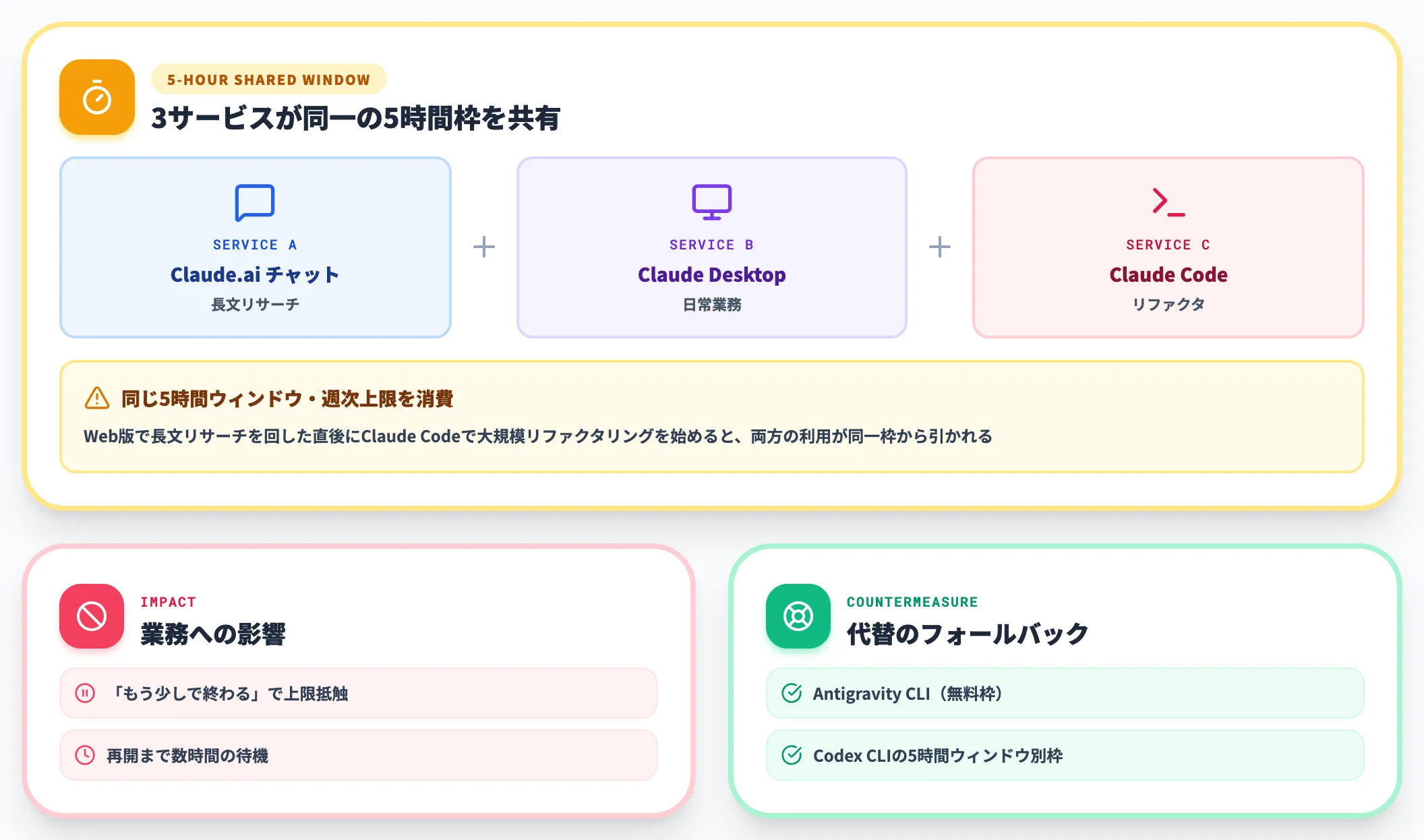Click the heading 3サービスが同一の5時間枠を共有
The width and height of the screenshot is (1424, 840).
[356, 118]
